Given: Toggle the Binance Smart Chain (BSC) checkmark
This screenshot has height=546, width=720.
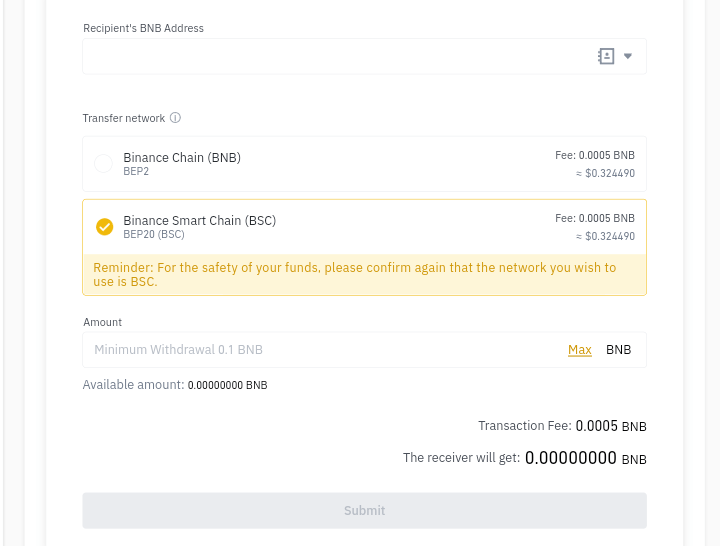Looking at the screenshot, I should [x=104, y=226].
